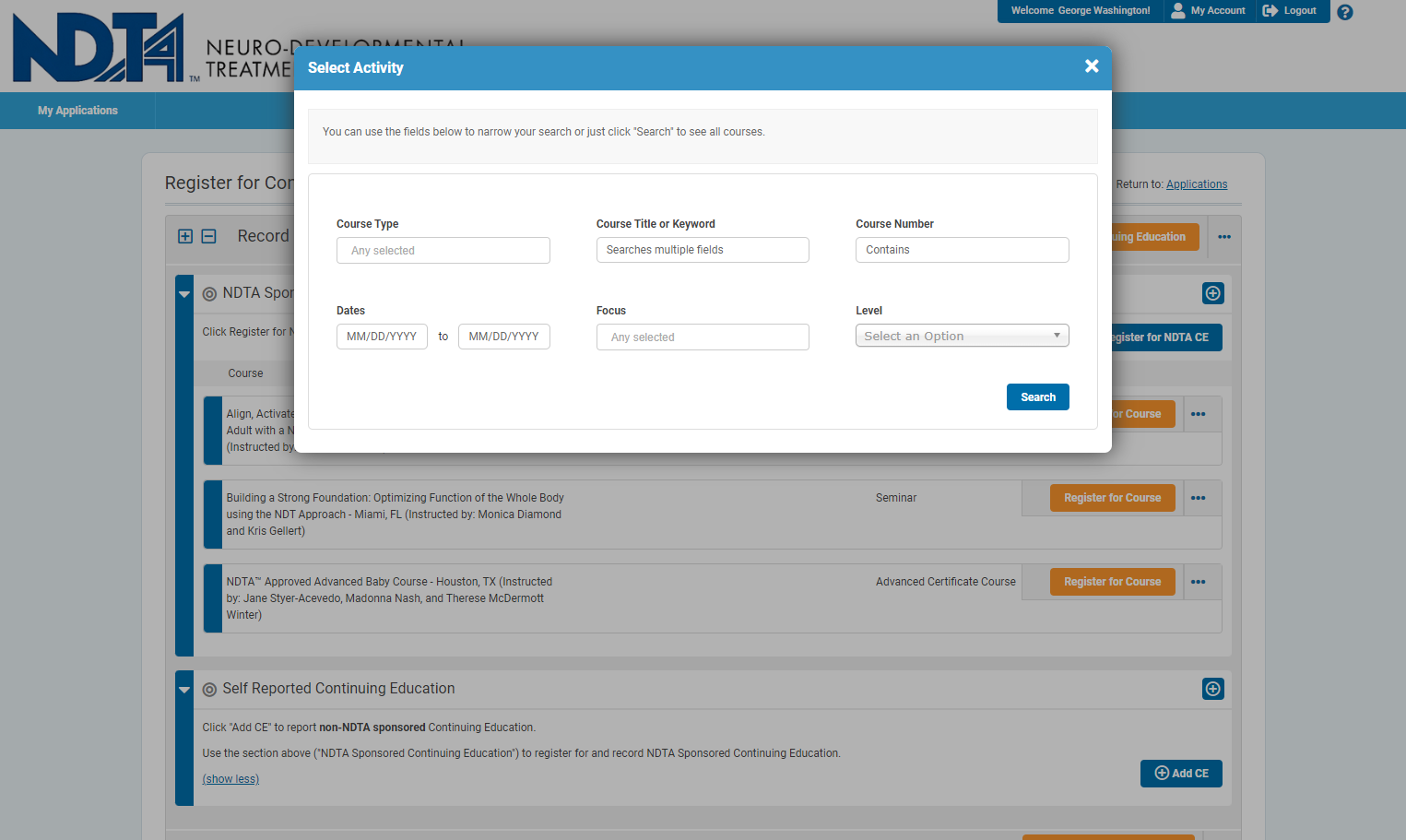1406x840 pixels.
Task: Open the Course Type selector
Action: pos(443,251)
